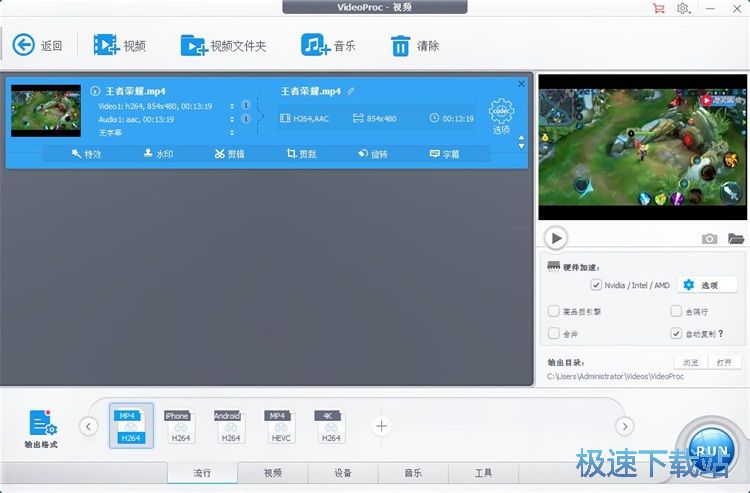Expand the Video1 track selector arrows
The width and height of the screenshot is (750, 493).
(232, 106)
